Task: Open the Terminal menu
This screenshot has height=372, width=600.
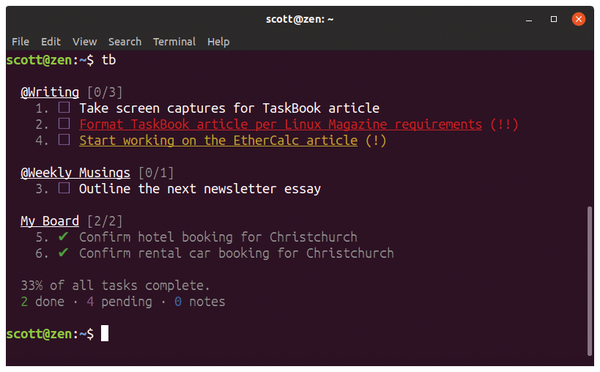Action: coord(174,42)
